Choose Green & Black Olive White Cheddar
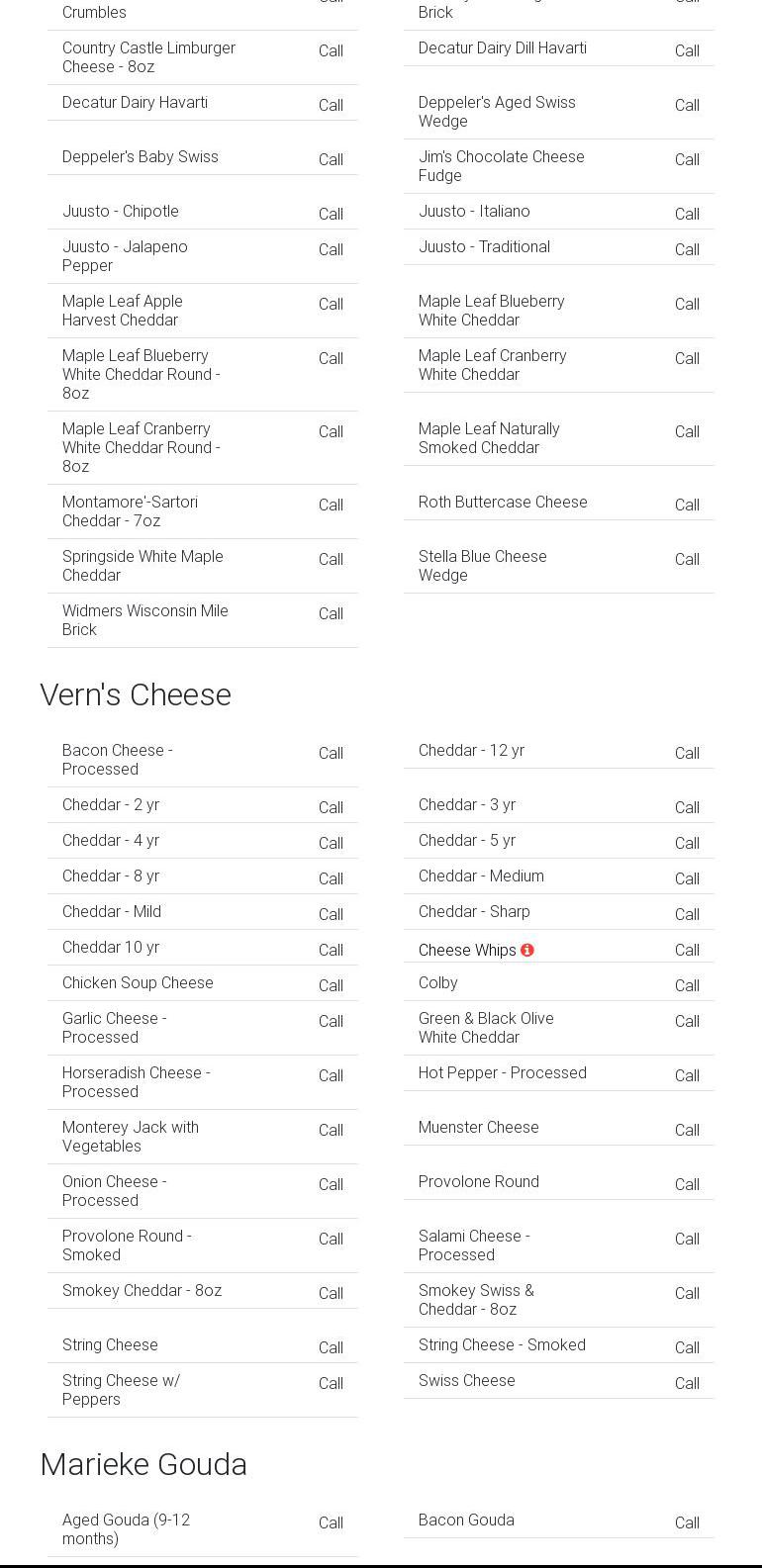 486,1028
